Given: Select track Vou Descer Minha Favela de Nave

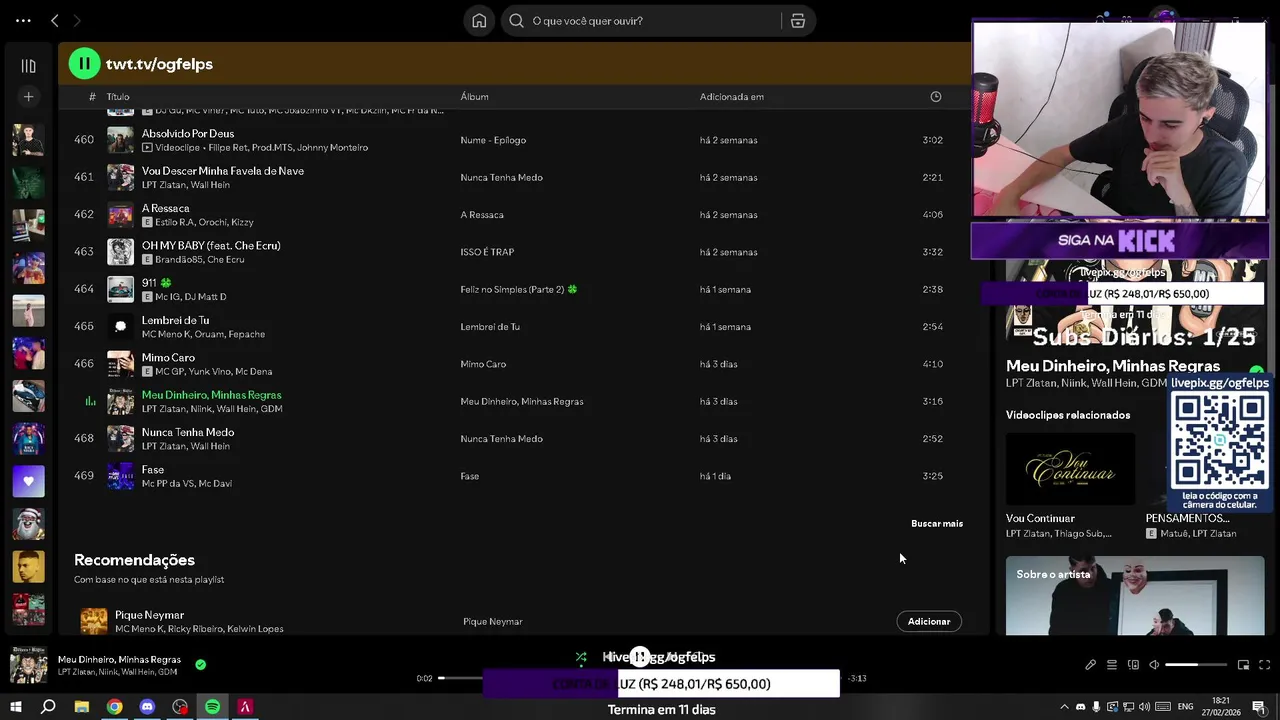Looking at the screenshot, I should tap(223, 171).
